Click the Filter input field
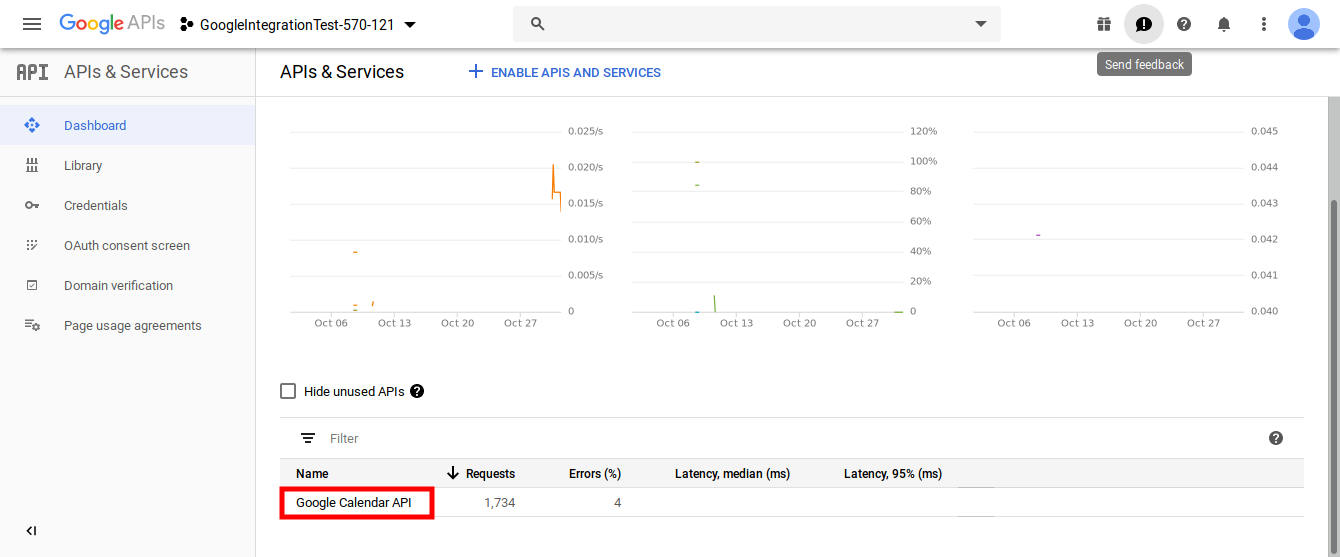 pos(600,438)
